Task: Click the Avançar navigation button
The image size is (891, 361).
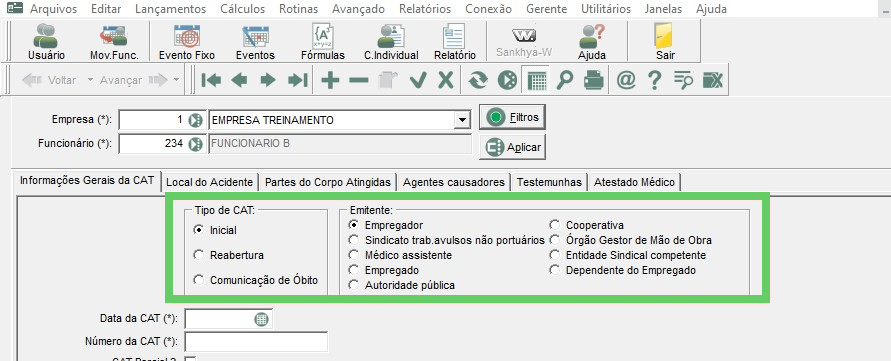Action: pos(133,80)
